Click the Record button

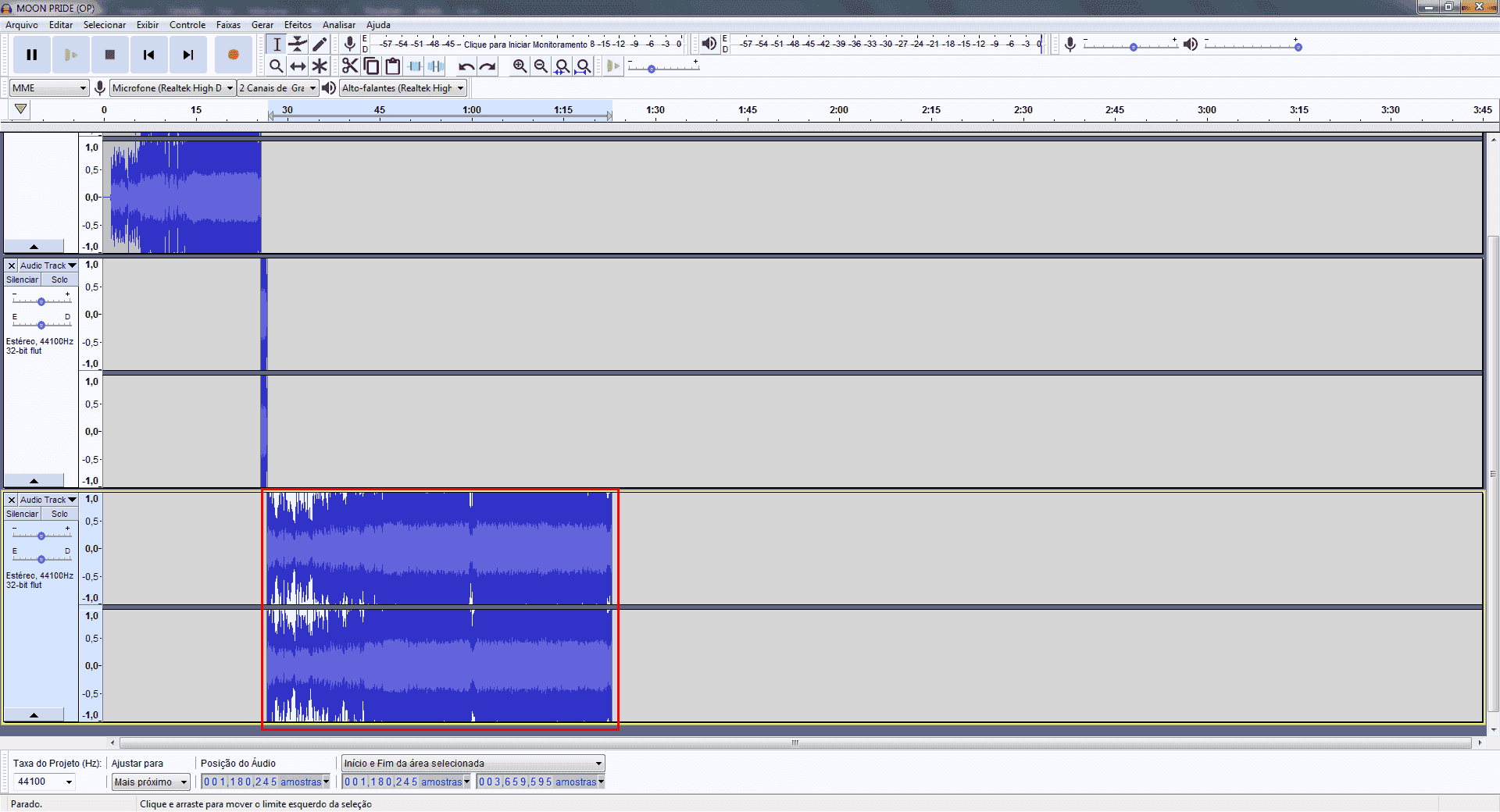coord(233,55)
